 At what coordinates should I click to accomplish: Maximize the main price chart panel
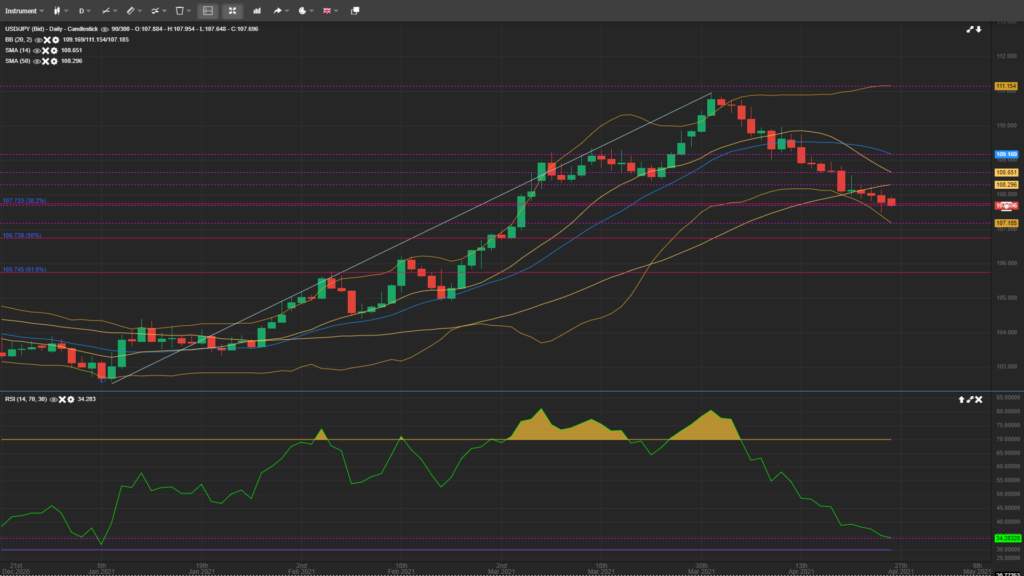tap(970, 29)
